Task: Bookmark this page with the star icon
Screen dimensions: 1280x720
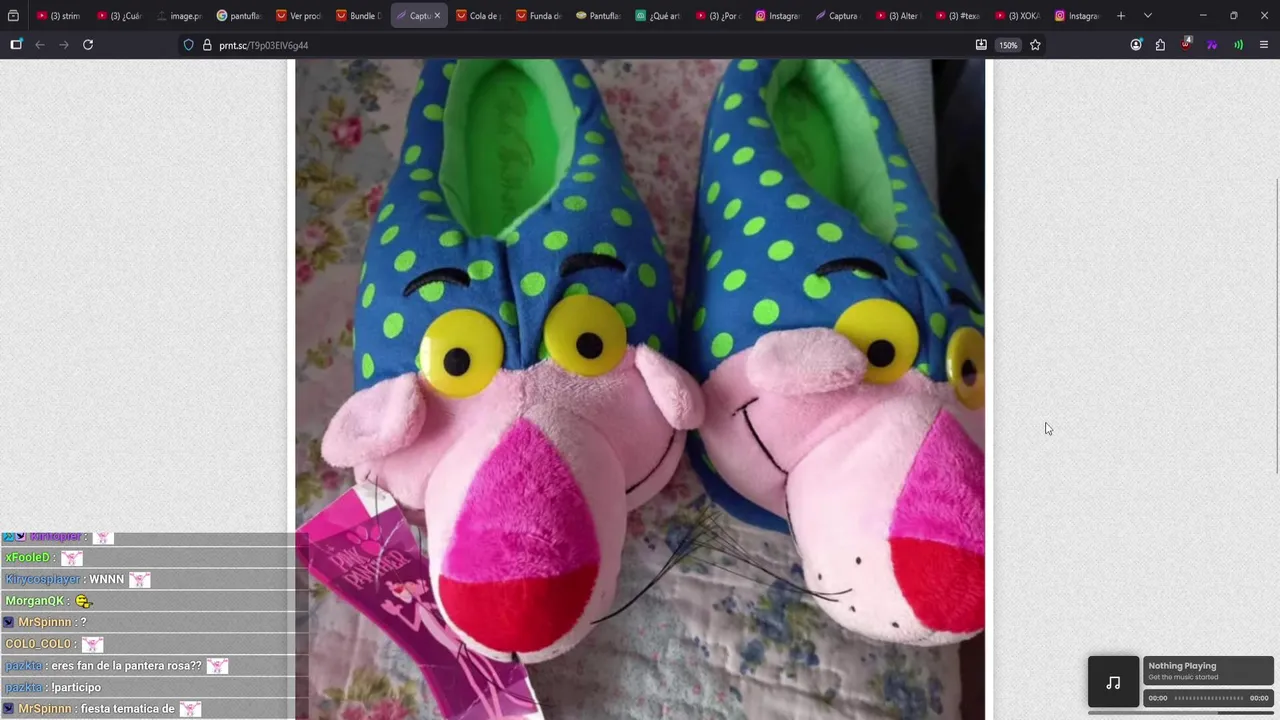Action: coord(1035,45)
